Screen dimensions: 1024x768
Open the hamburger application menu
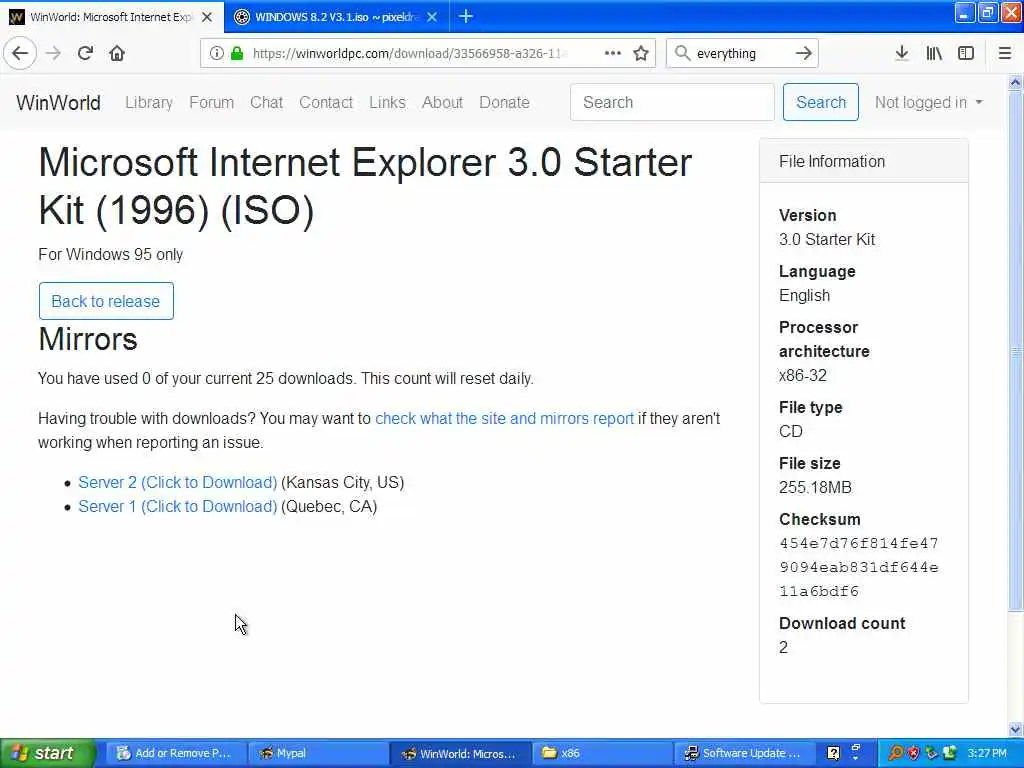(x=1004, y=54)
